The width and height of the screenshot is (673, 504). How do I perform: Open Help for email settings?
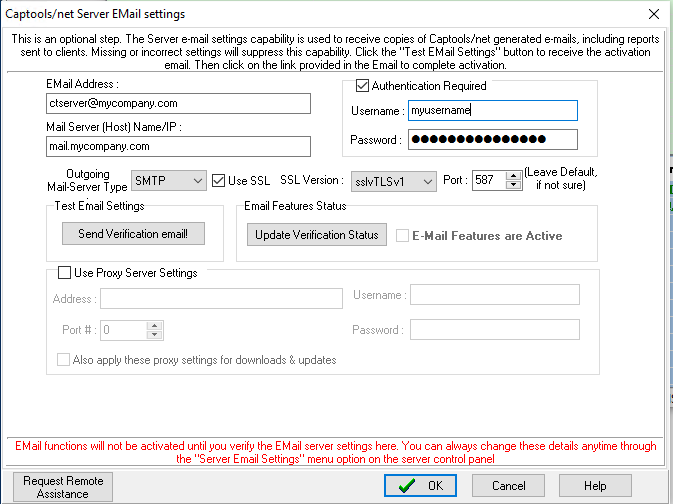595,486
